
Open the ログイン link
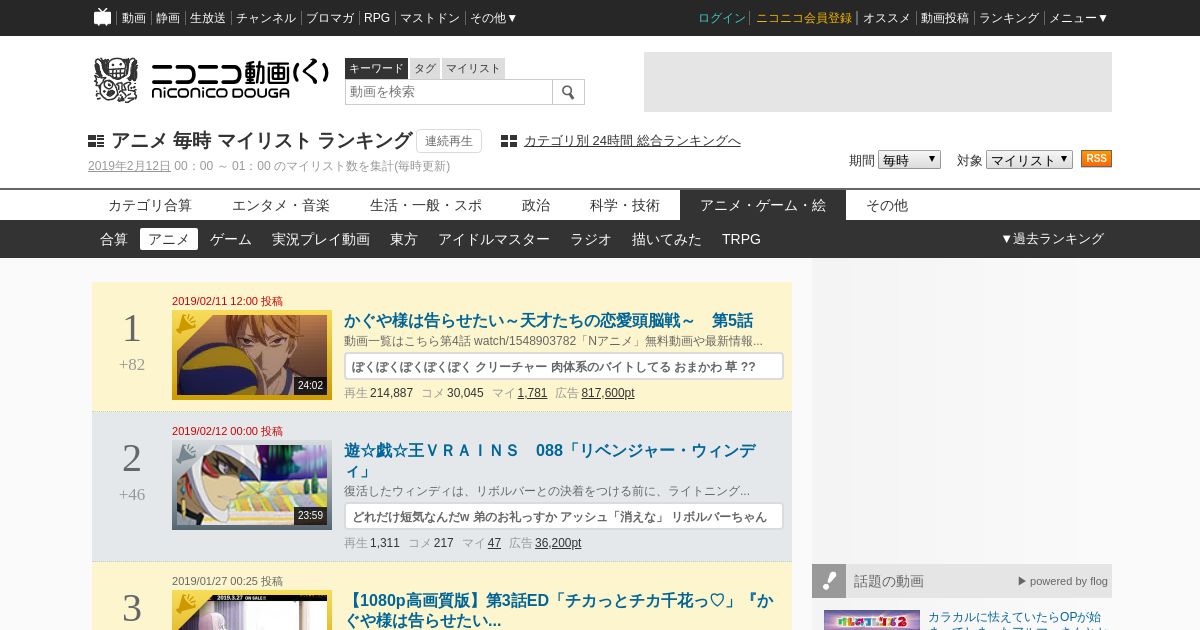[721, 18]
